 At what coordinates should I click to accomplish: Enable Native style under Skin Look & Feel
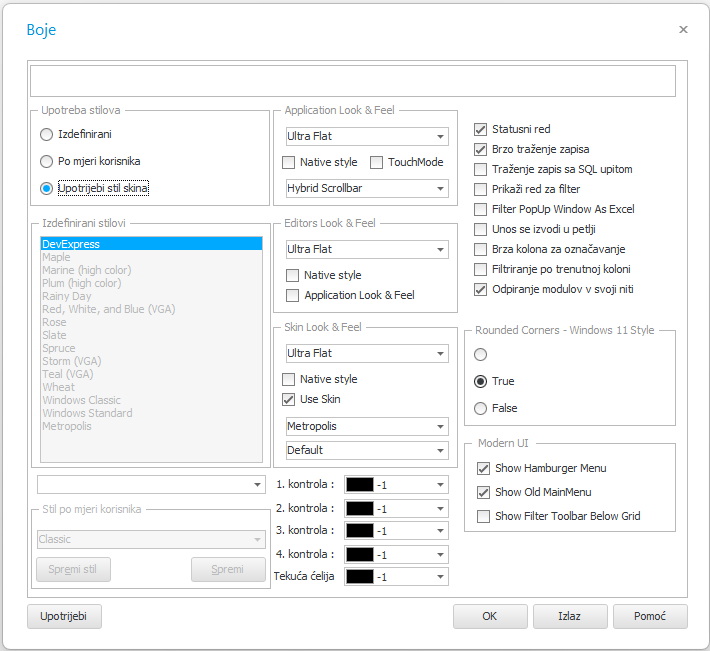point(288,379)
